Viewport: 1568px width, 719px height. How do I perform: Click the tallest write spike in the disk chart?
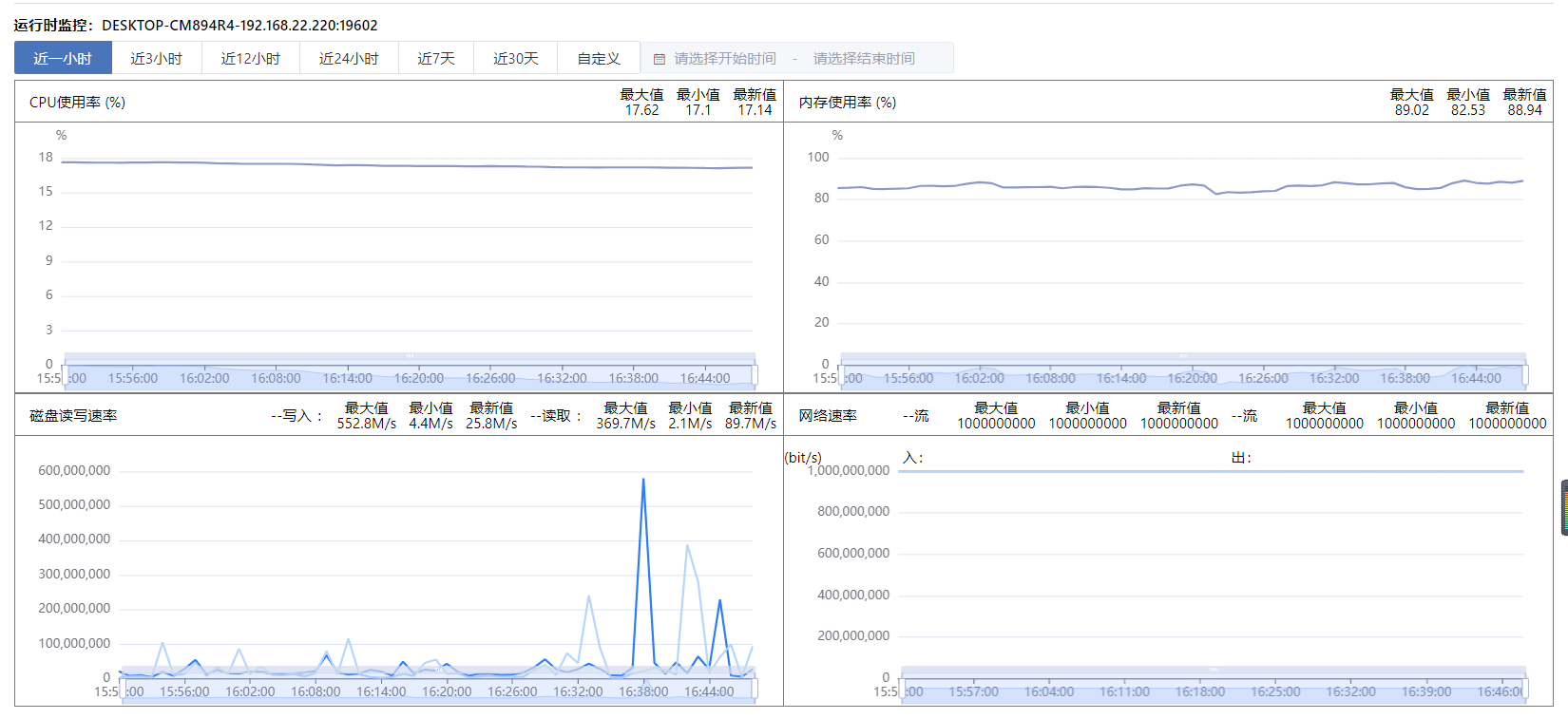643,480
